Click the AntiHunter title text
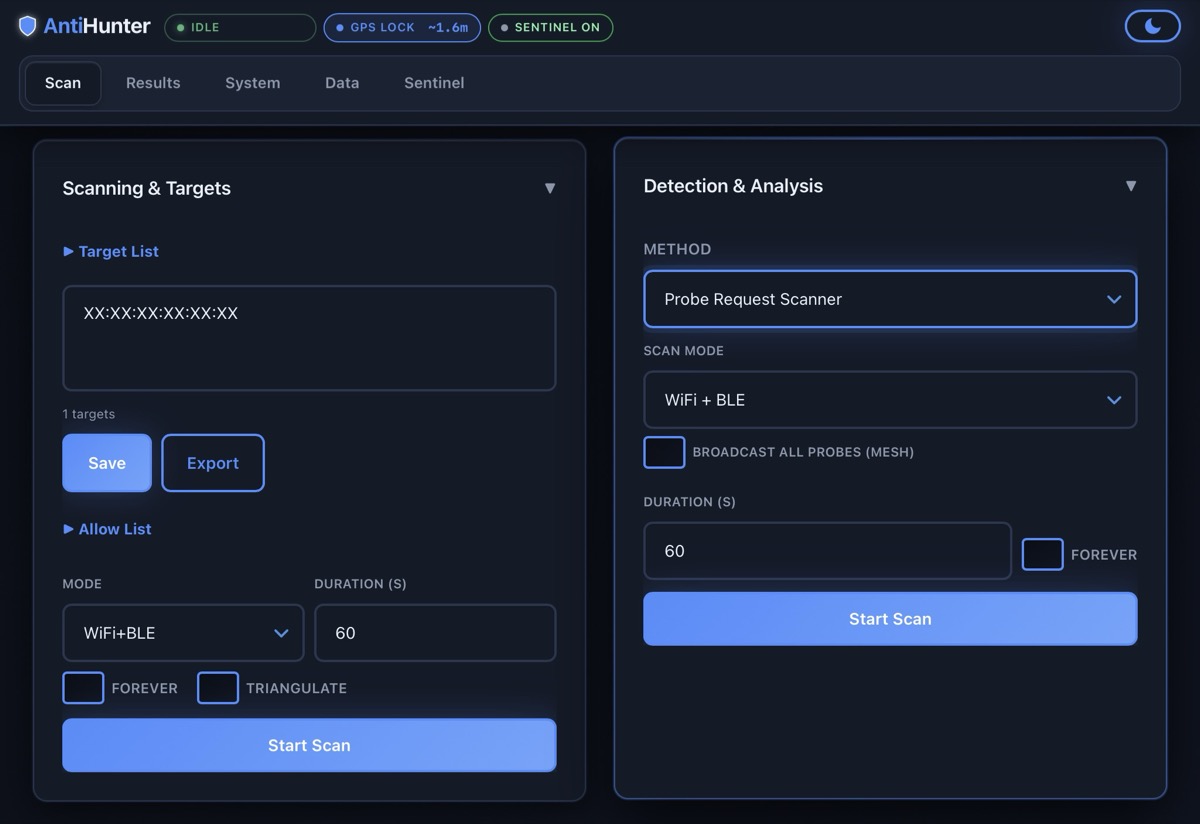This screenshot has width=1200, height=824. (x=97, y=26)
